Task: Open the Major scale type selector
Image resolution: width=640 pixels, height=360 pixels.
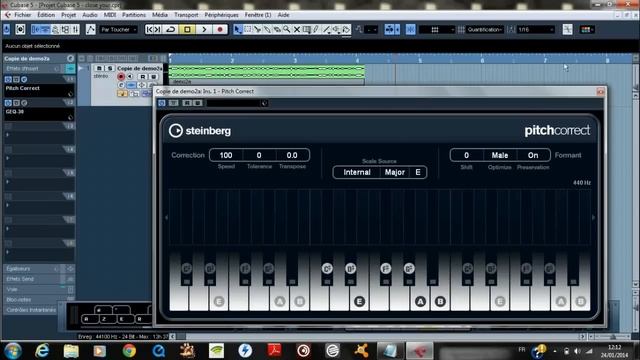Action: coord(395,172)
